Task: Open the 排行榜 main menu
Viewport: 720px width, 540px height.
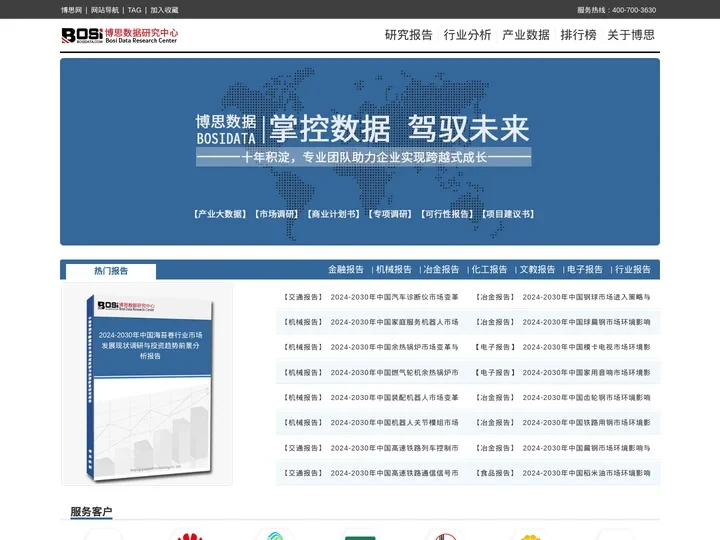Action: tap(578, 35)
